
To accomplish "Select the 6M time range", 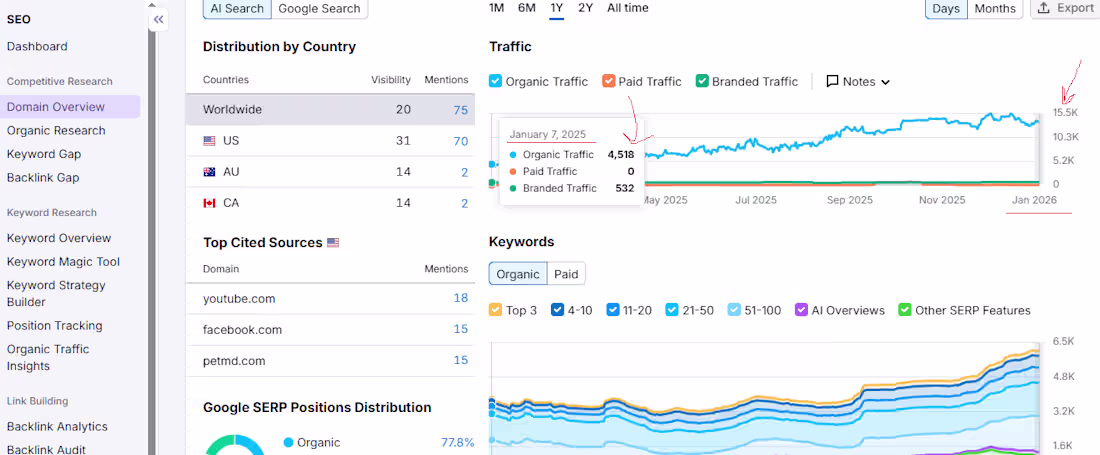I will [527, 8].
